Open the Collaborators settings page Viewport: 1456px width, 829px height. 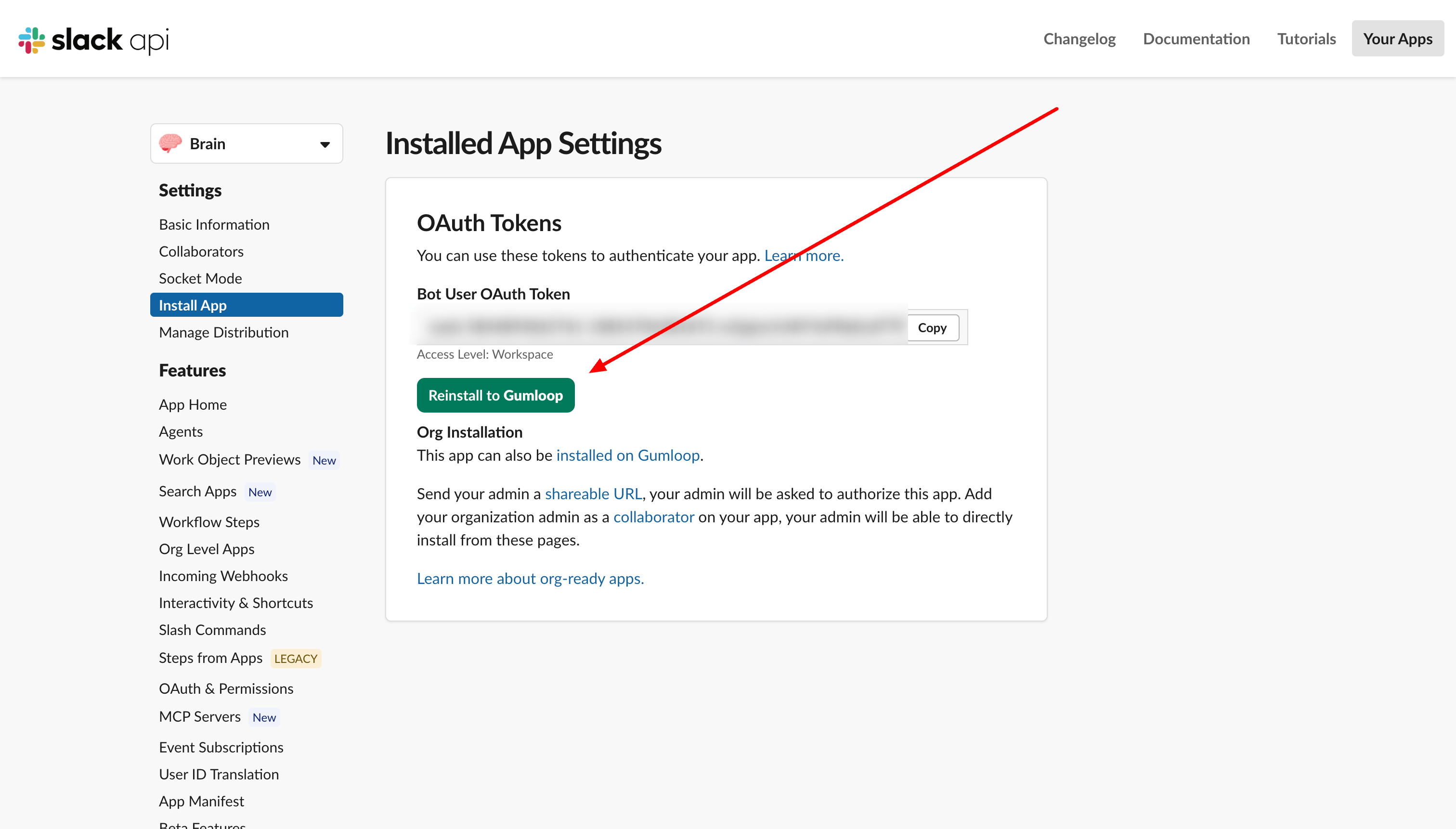201,251
